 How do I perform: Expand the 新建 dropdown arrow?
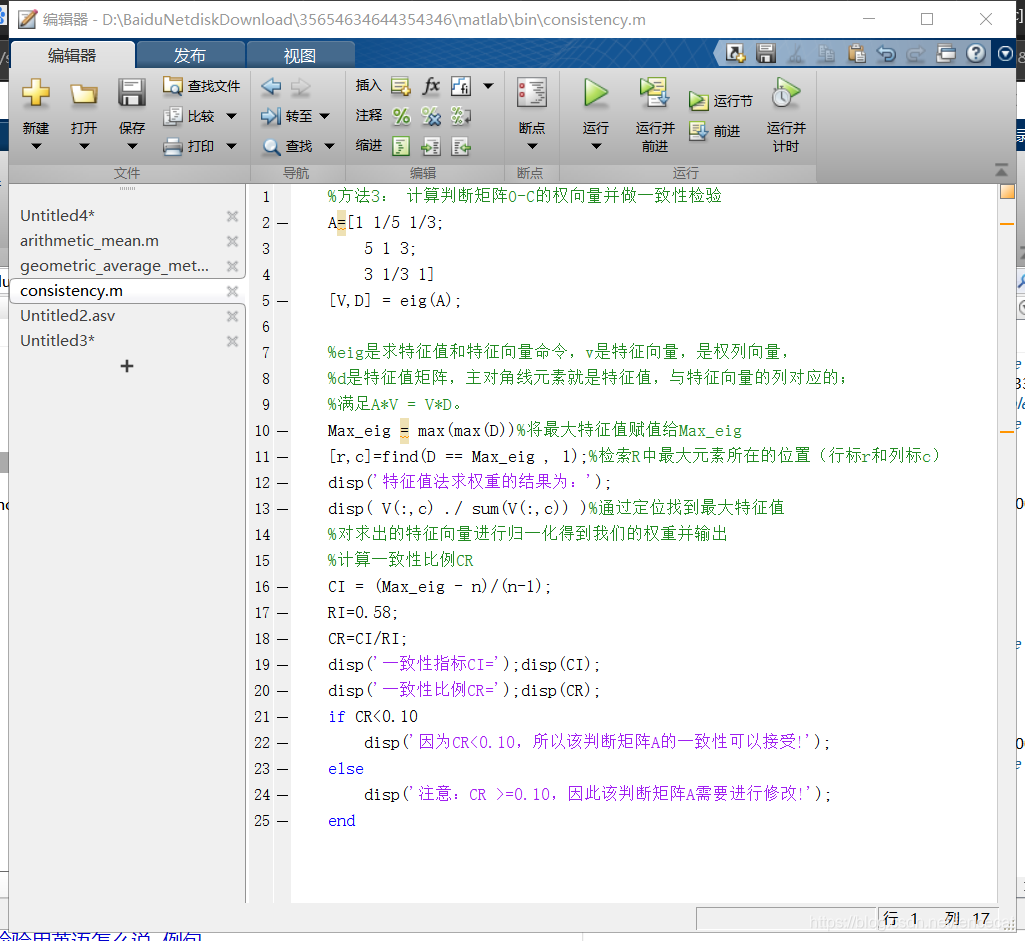(36, 146)
